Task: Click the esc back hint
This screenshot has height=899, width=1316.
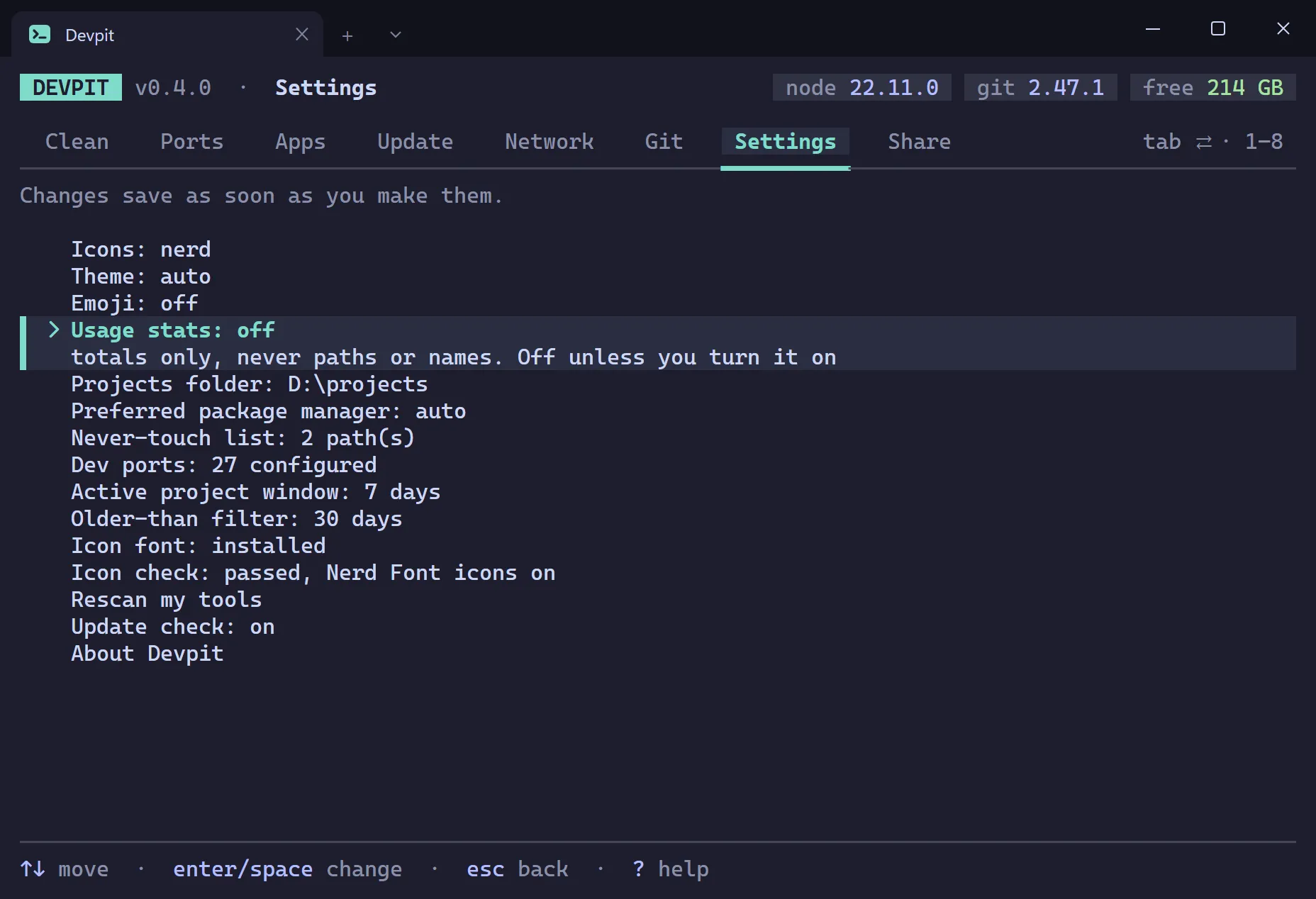Action: pyautogui.click(x=518, y=869)
